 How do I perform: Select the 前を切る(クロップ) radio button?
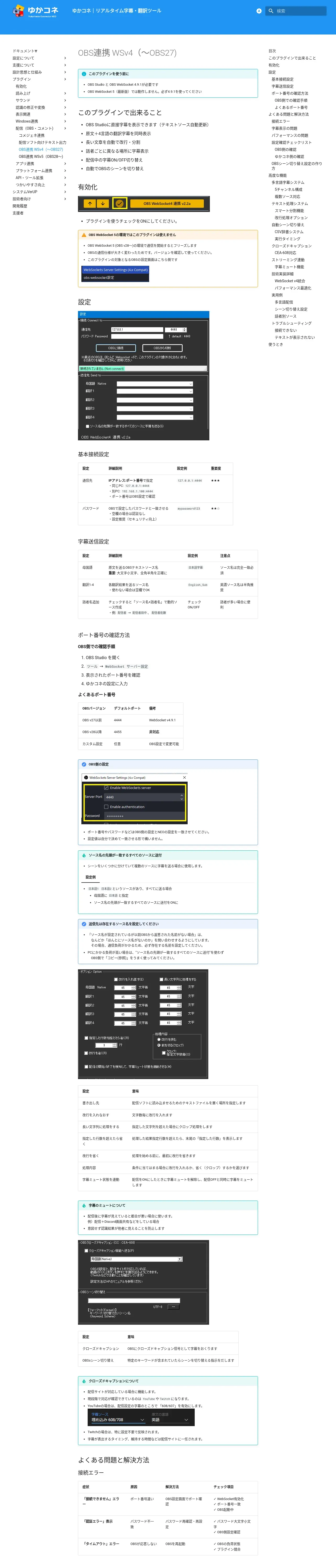(x=159, y=1045)
